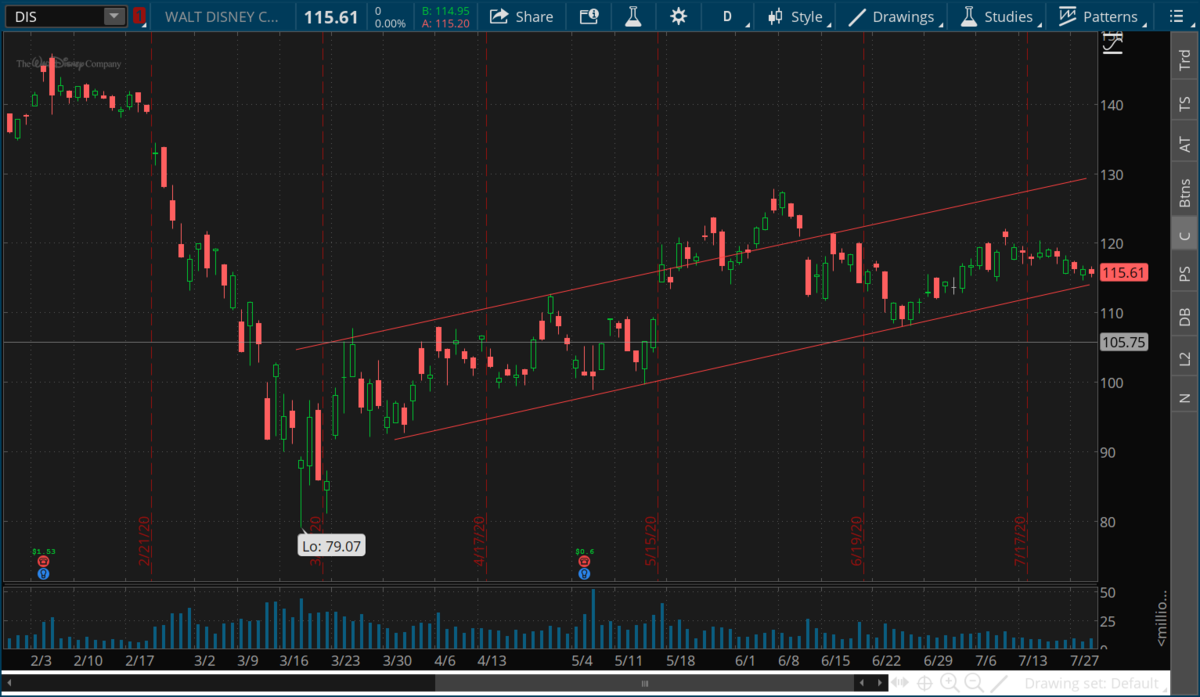Open the AT sidebar tab
This screenshot has height=697, width=1200.
click(x=1185, y=145)
